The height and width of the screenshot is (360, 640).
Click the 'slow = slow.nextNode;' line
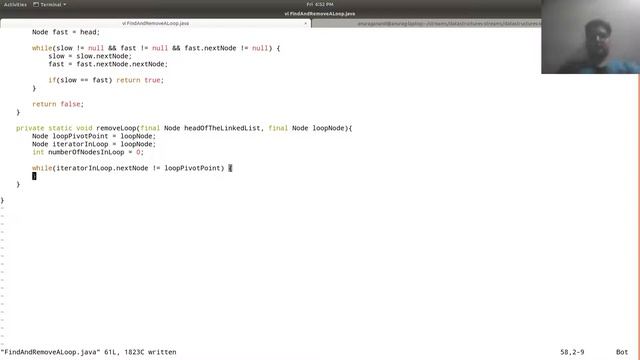[90, 56]
